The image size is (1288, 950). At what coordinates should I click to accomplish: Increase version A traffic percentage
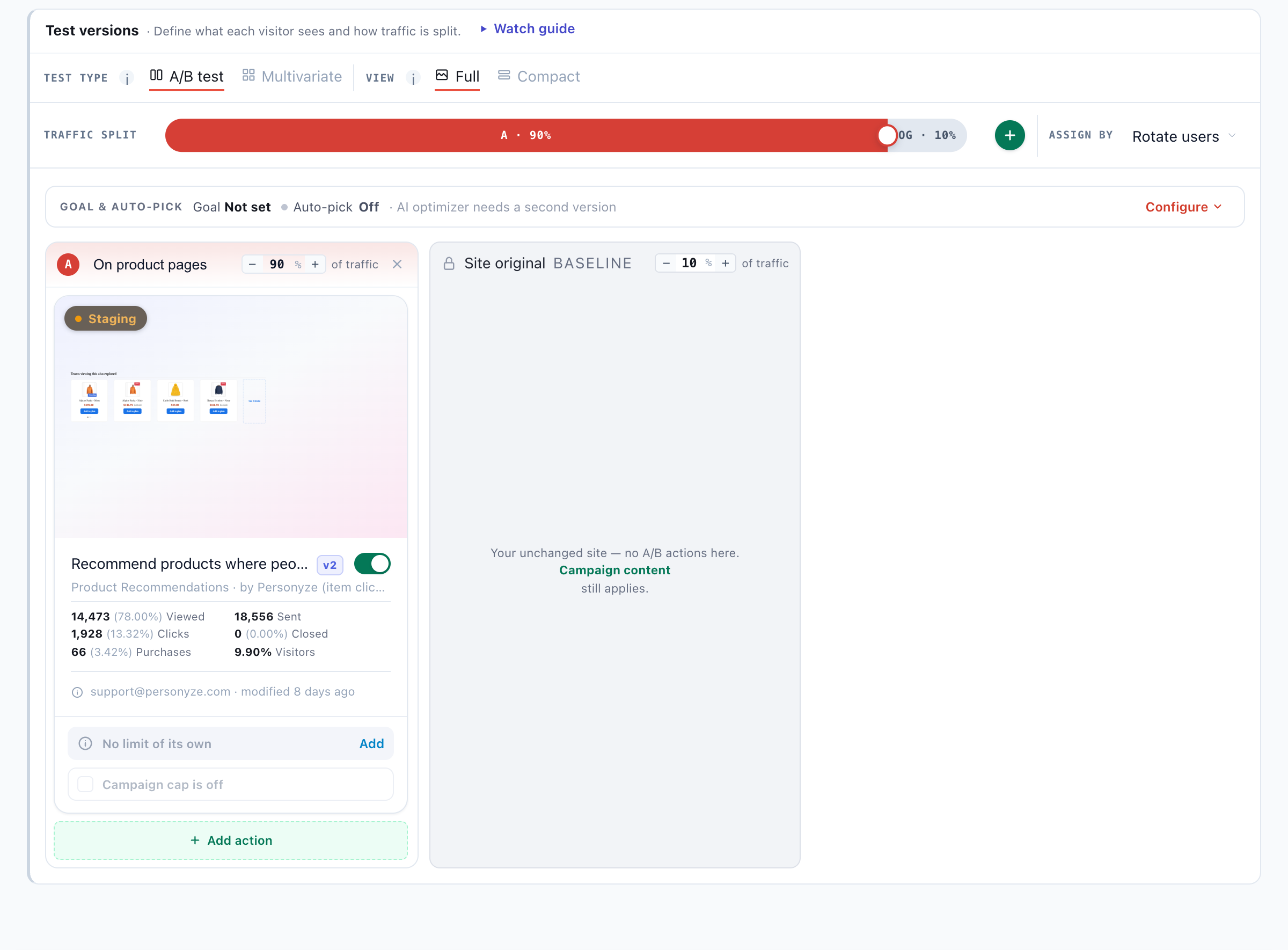click(x=315, y=265)
